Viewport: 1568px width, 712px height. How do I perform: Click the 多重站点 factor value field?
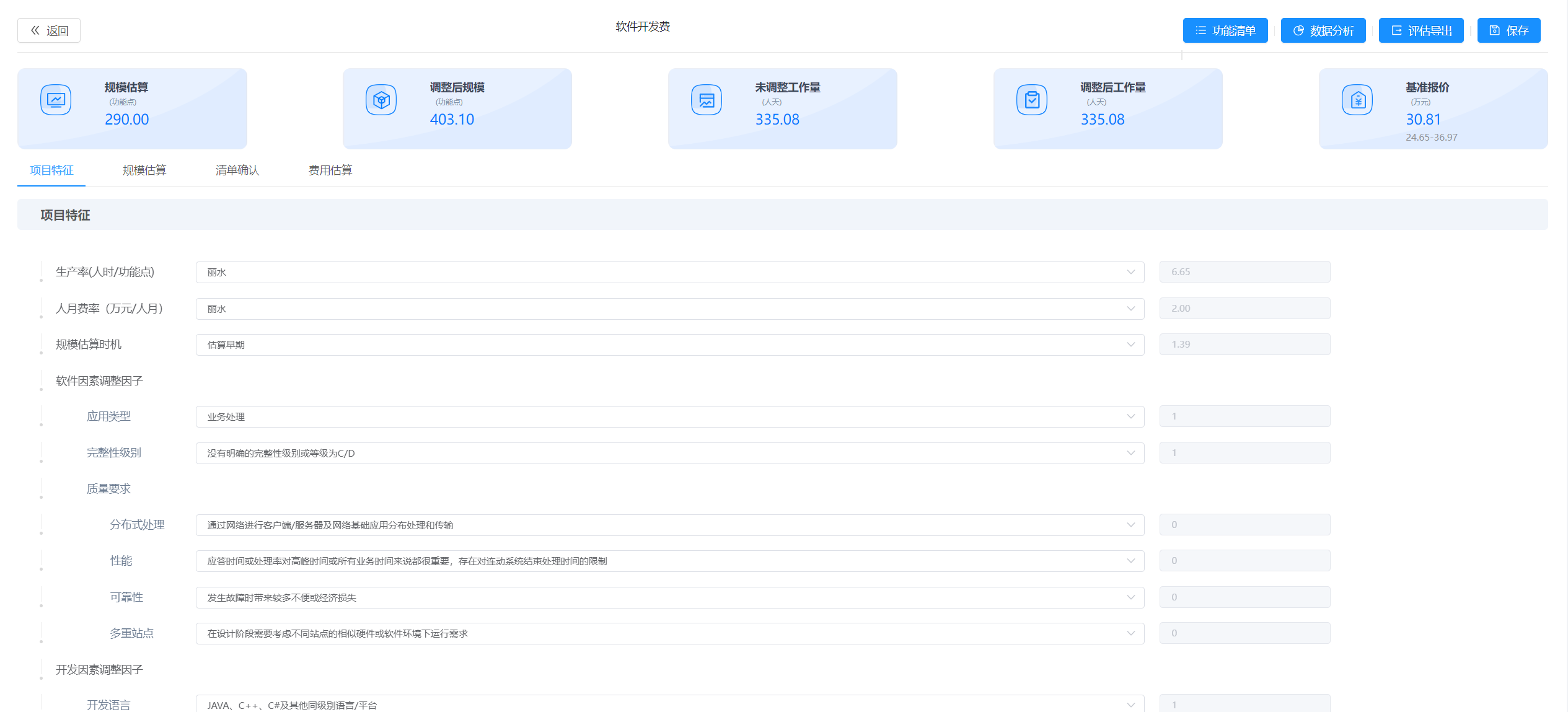[x=1245, y=633]
